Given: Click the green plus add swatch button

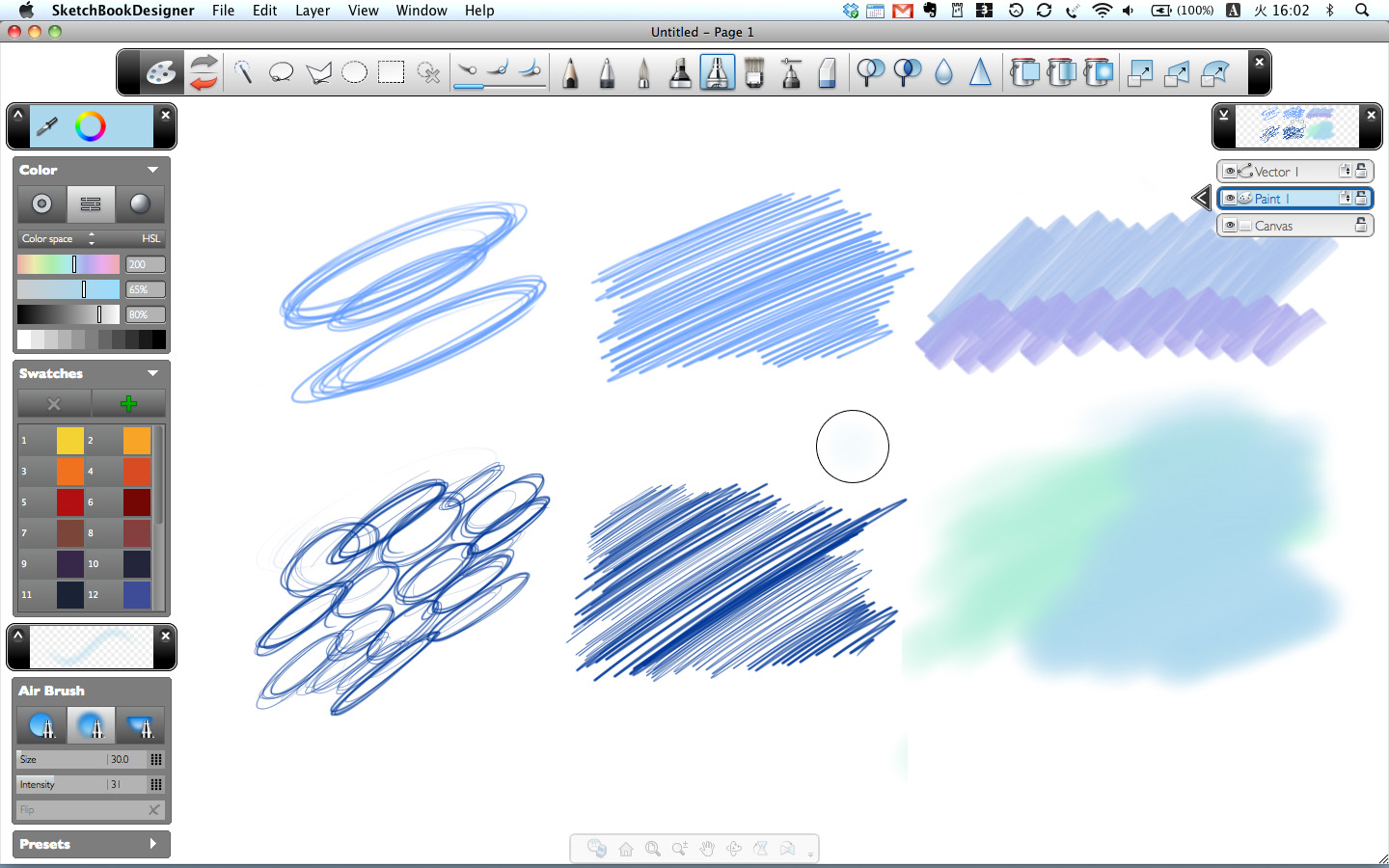Looking at the screenshot, I should pyautogui.click(x=128, y=403).
